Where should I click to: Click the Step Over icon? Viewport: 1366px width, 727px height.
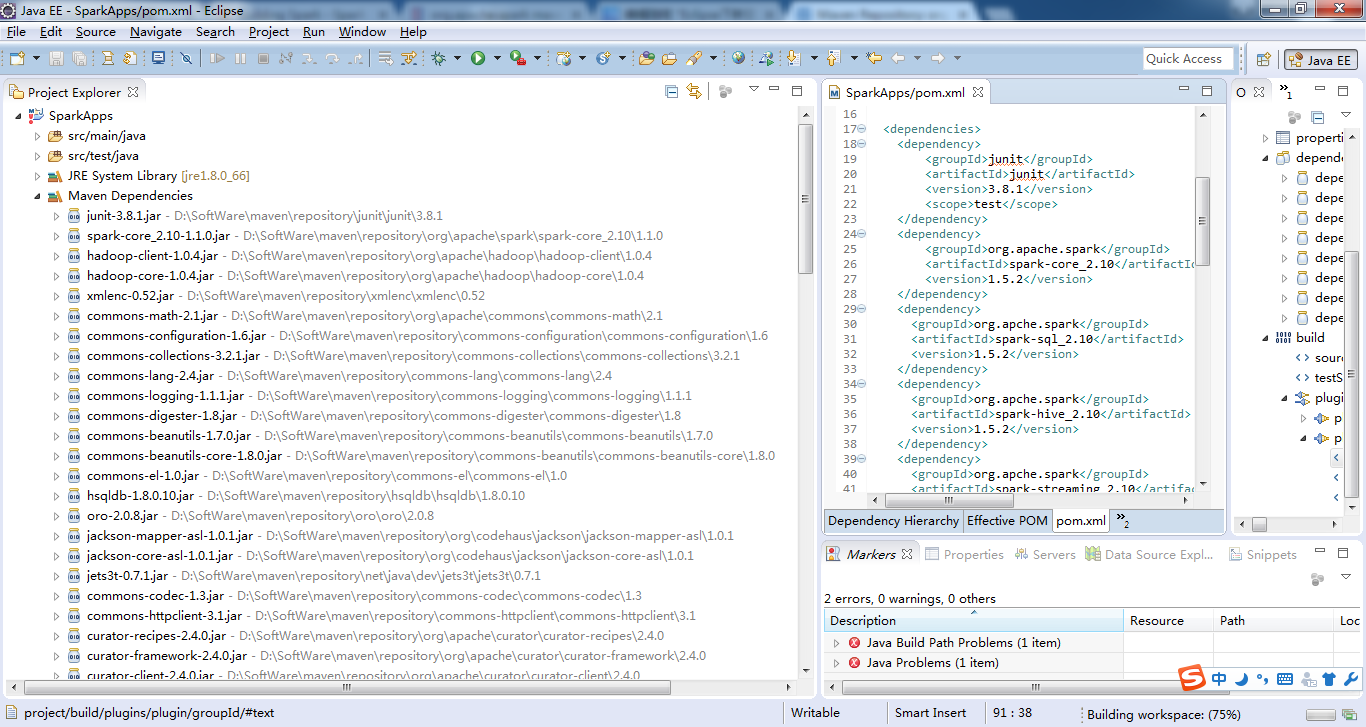coord(332,59)
